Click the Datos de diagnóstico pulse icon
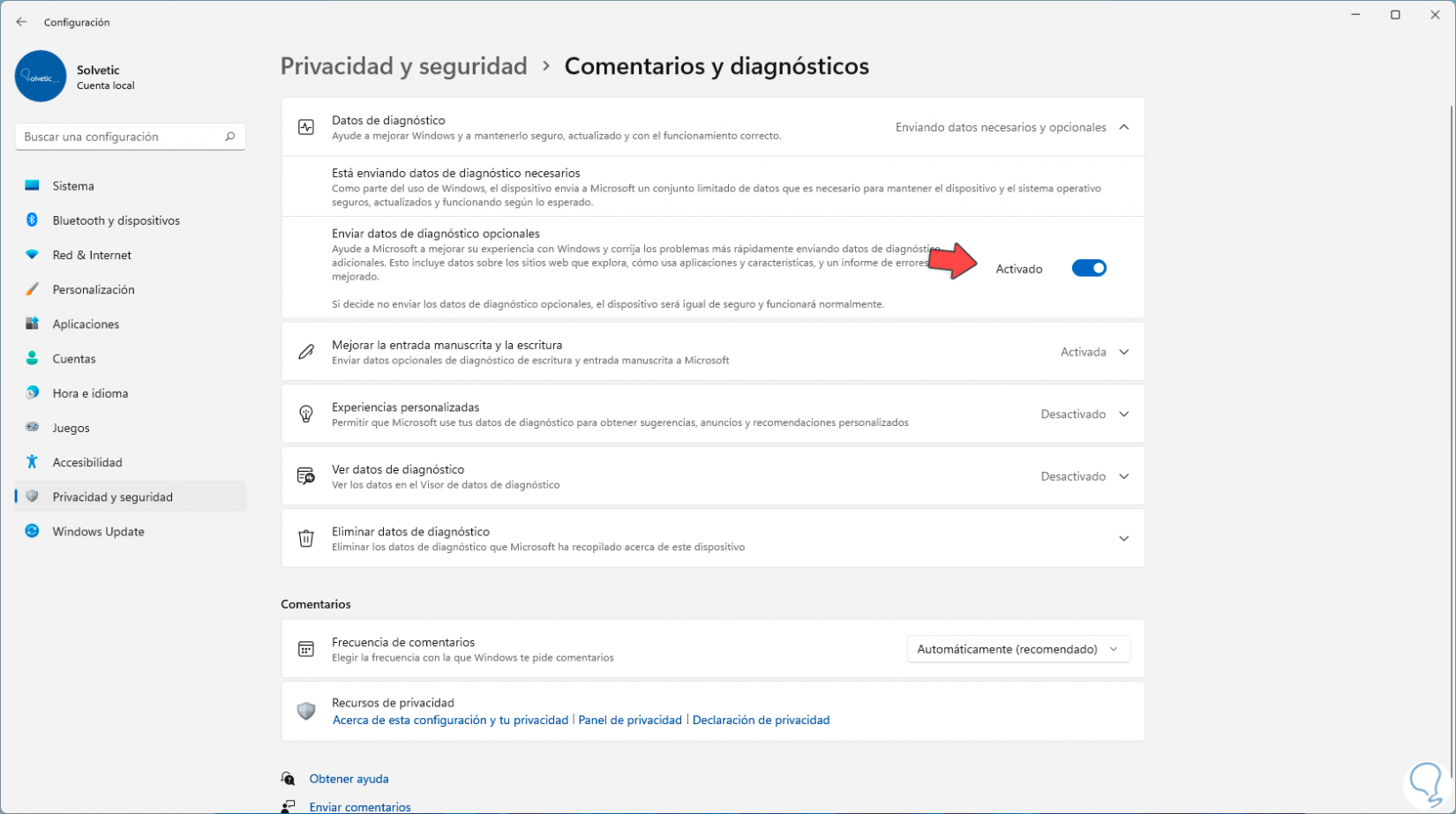This screenshot has height=814, width=1456. [306, 127]
